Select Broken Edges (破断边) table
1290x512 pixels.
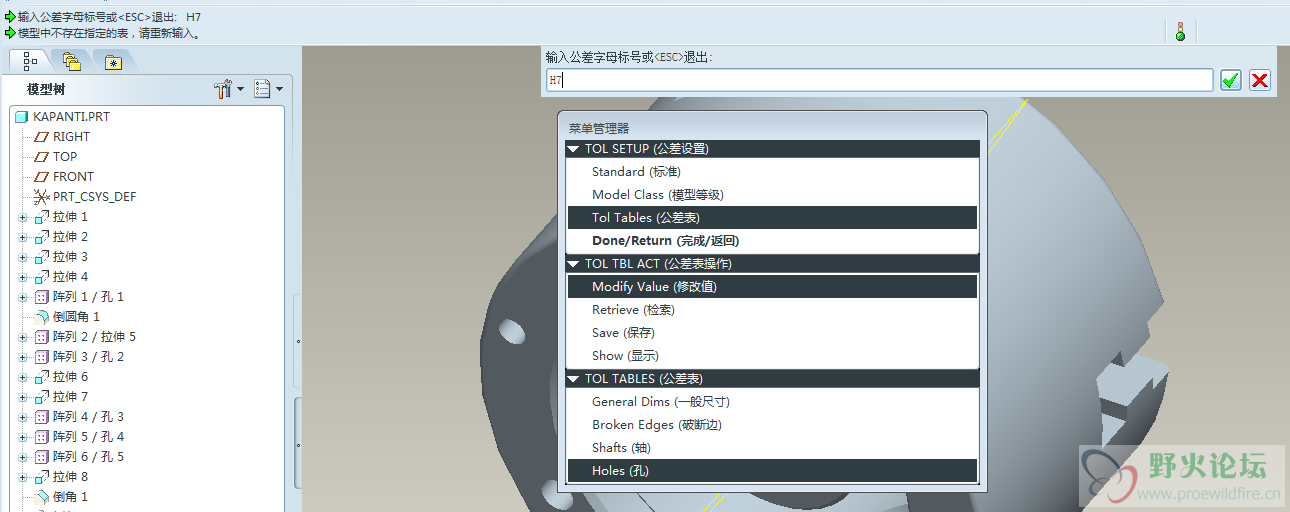(x=772, y=425)
